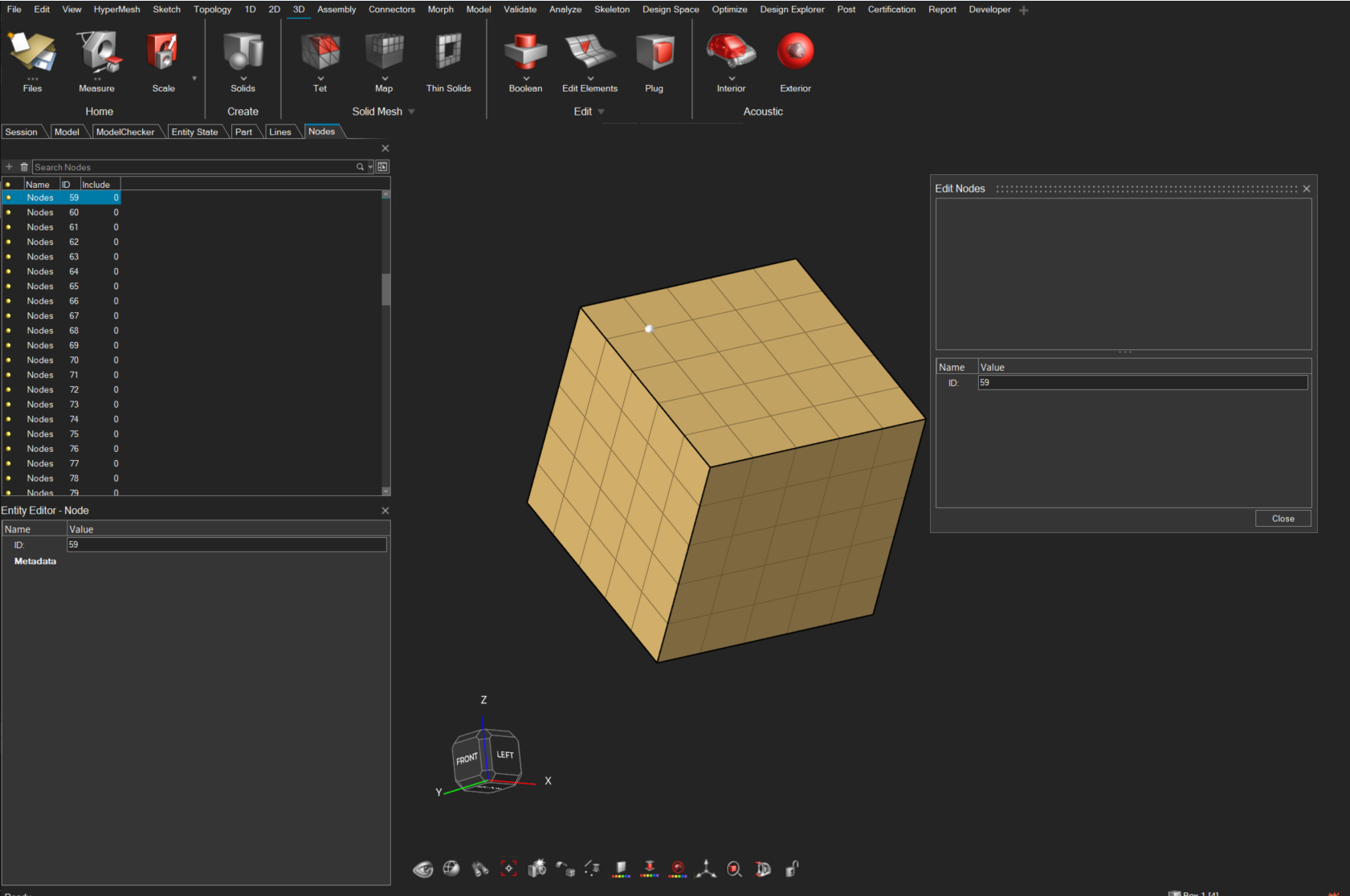Switch to the Validate ribbon tab
The image size is (1350, 896).
pyautogui.click(x=520, y=10)
